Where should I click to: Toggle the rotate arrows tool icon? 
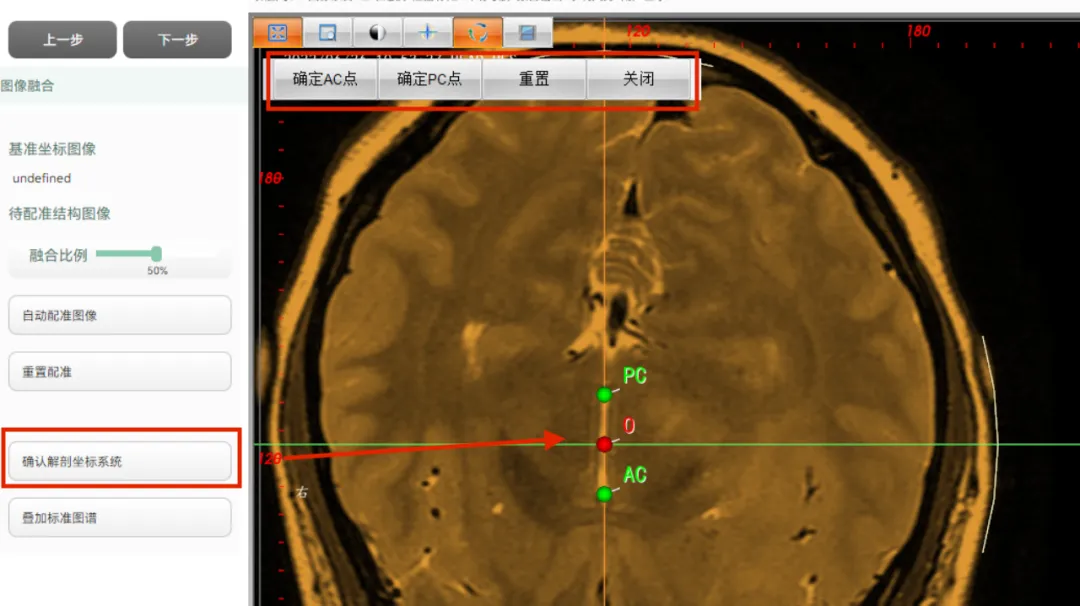(x=477, y=32)
